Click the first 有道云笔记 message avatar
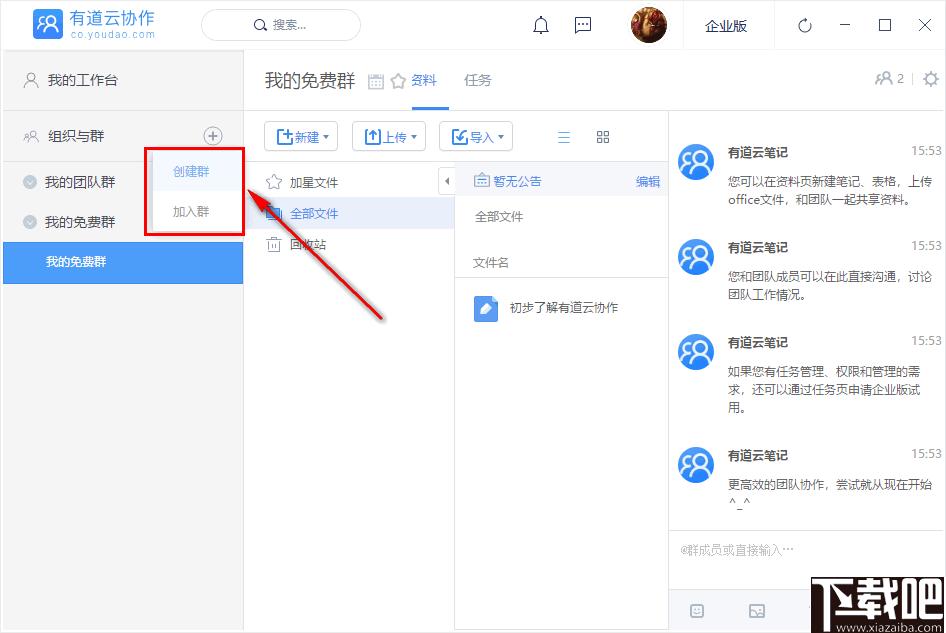Viewport: 946px width, 633px height. (x=696, y=162)
